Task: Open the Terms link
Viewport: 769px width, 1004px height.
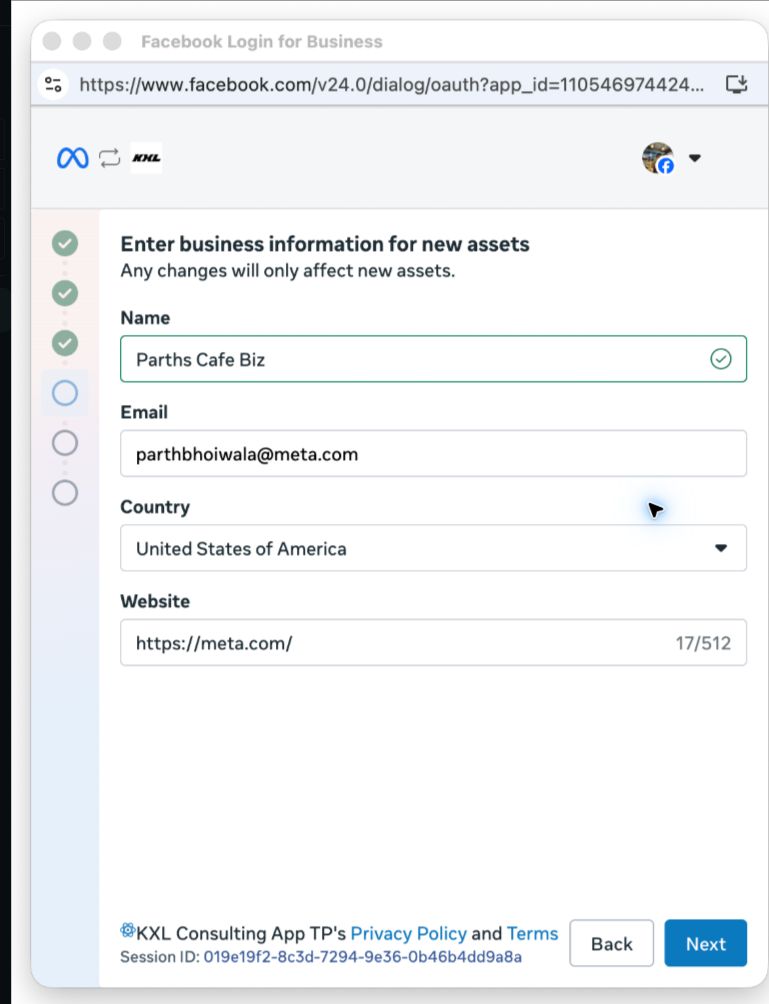Action: [x=532, y=934]
